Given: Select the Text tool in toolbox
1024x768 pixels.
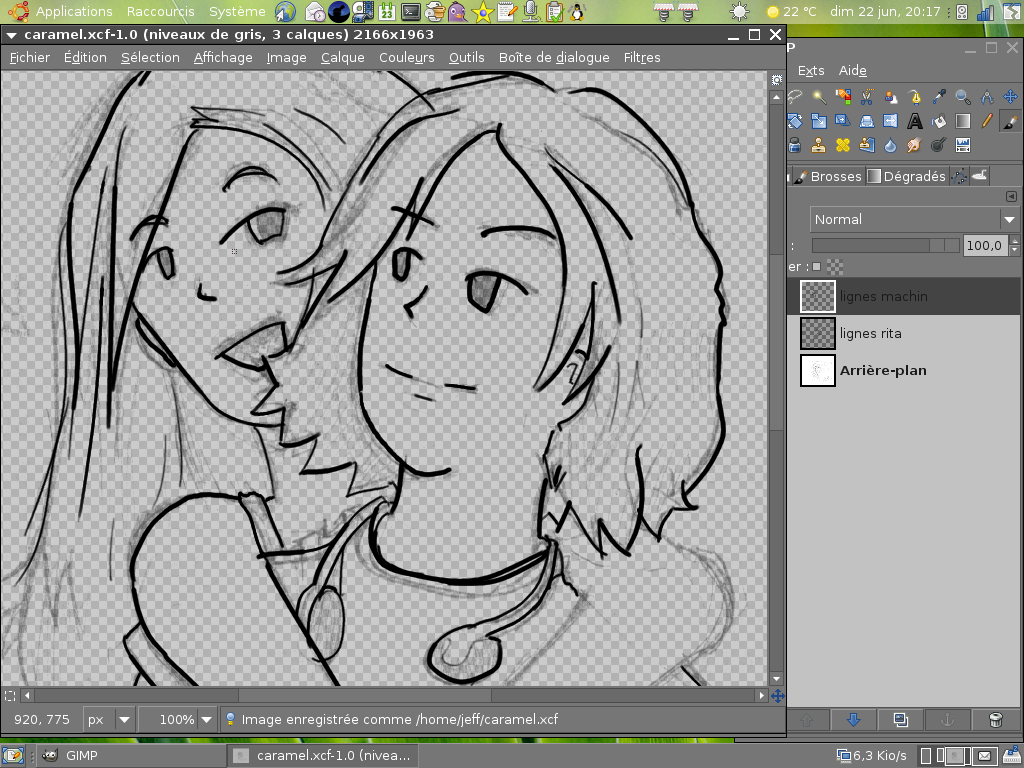Looking at the screenshot, I should point(915,122).
